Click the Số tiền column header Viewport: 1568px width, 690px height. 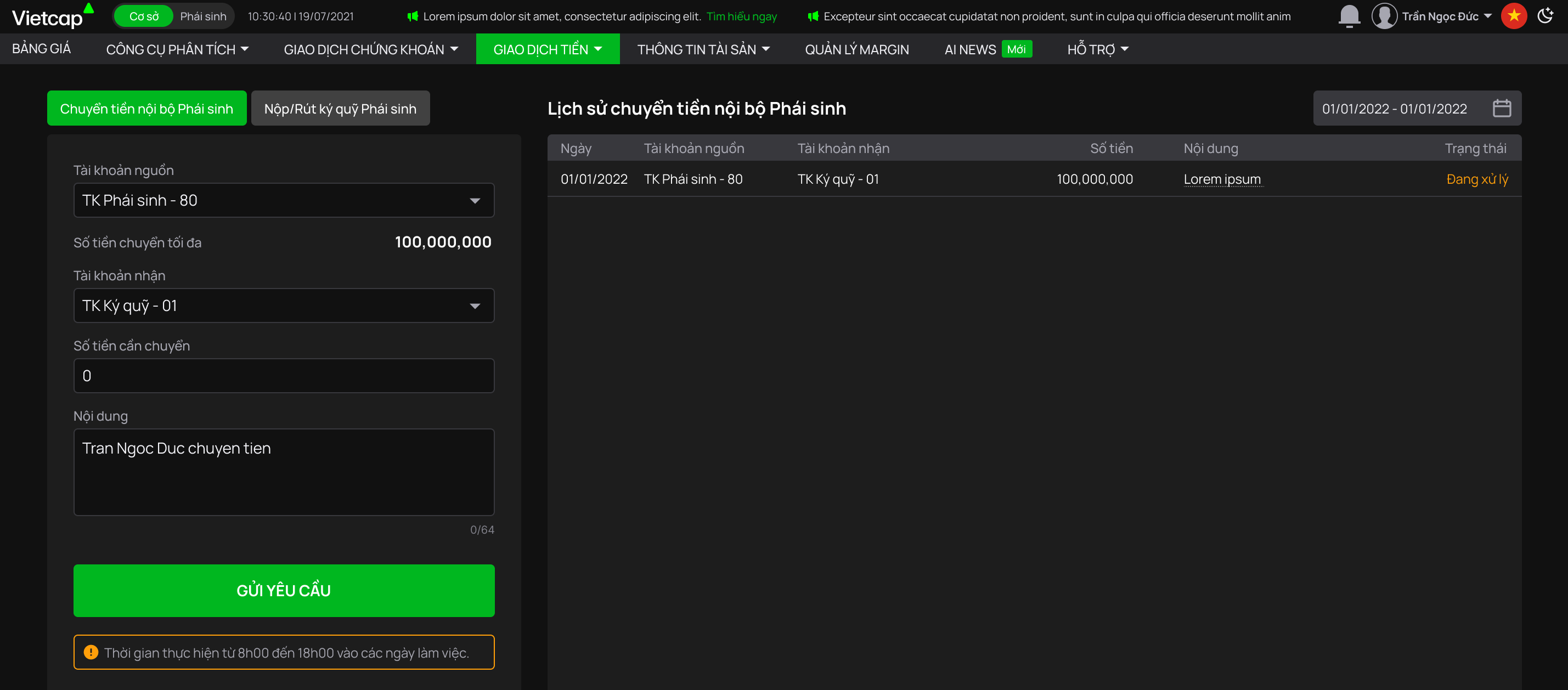(1111, 148)
